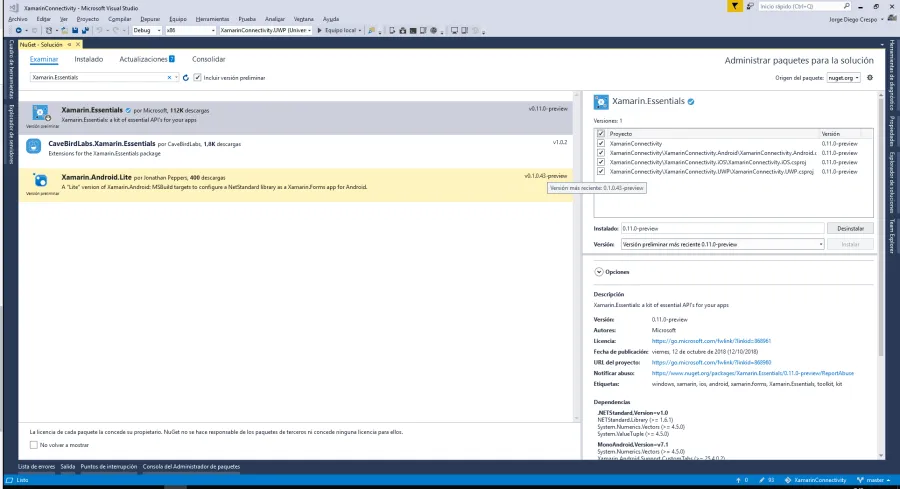Click the Open File folder icon
The width and height of the screenshot is (900, 489).
coord(64,30)
